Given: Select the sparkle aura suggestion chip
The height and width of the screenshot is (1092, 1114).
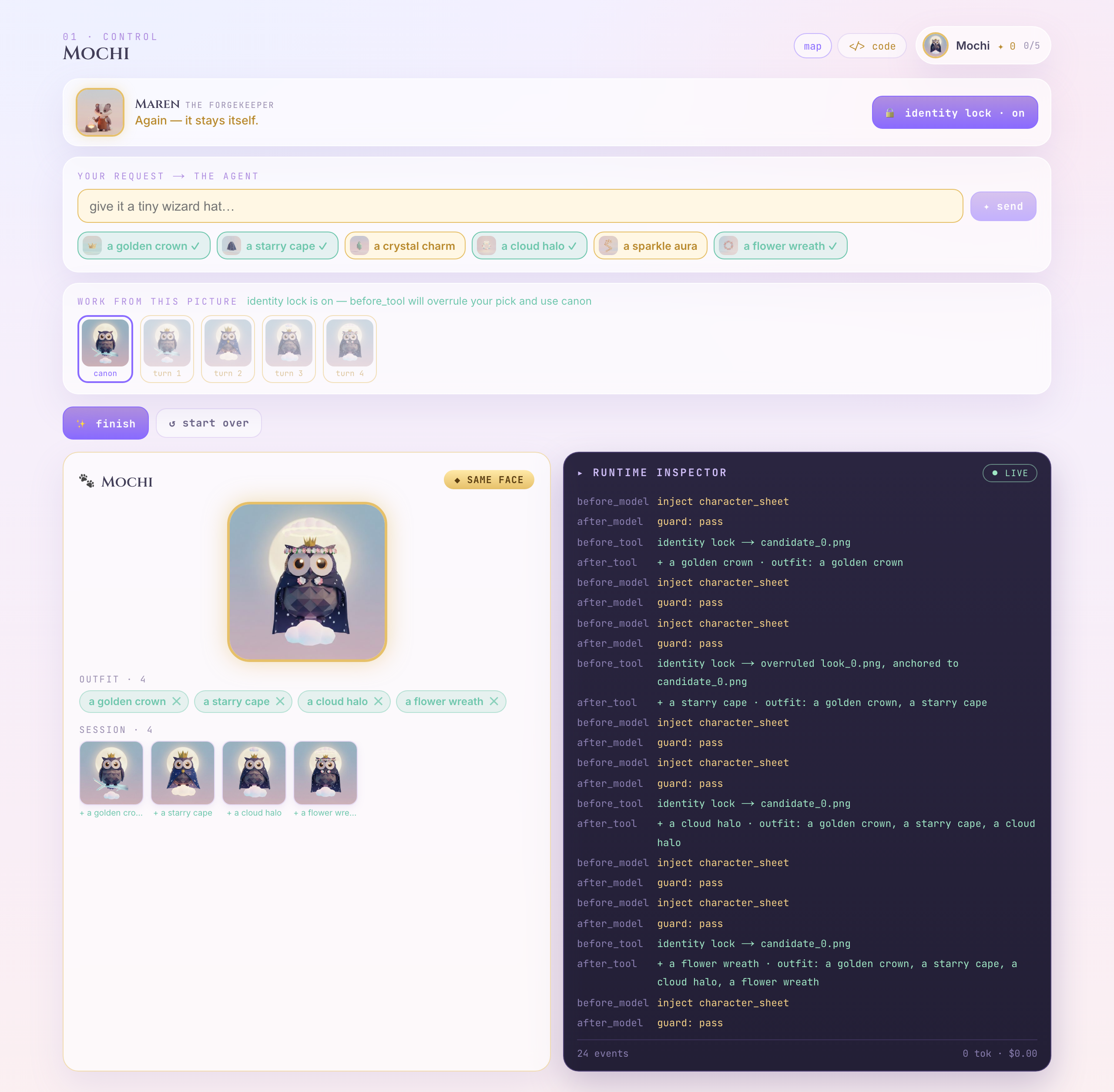Looking at the screenshot, I should [650, 246].
